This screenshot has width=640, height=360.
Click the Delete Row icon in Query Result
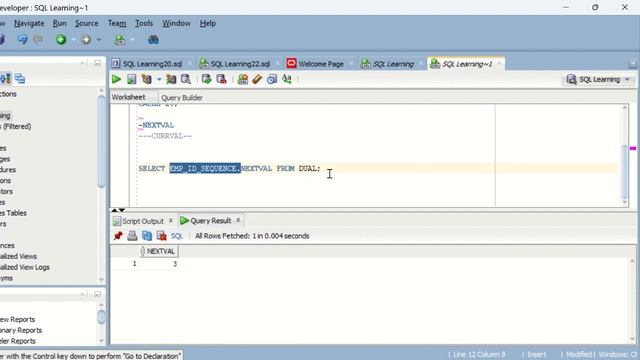tap(162, 236)
